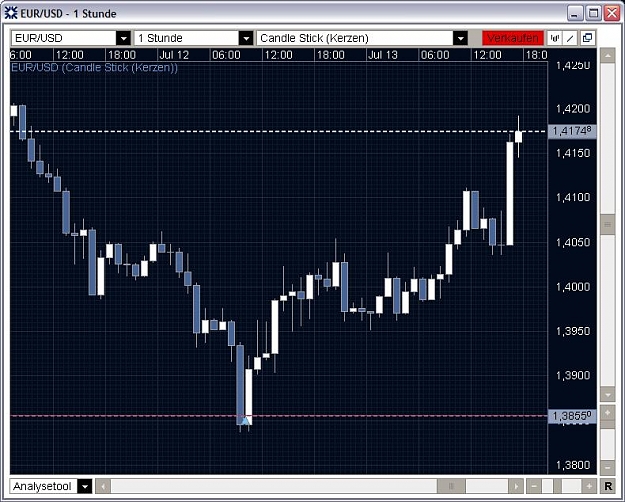Open the EUR/USD currency pair dropdown
This screenshot has height=502, width=625.
point(71,38)
